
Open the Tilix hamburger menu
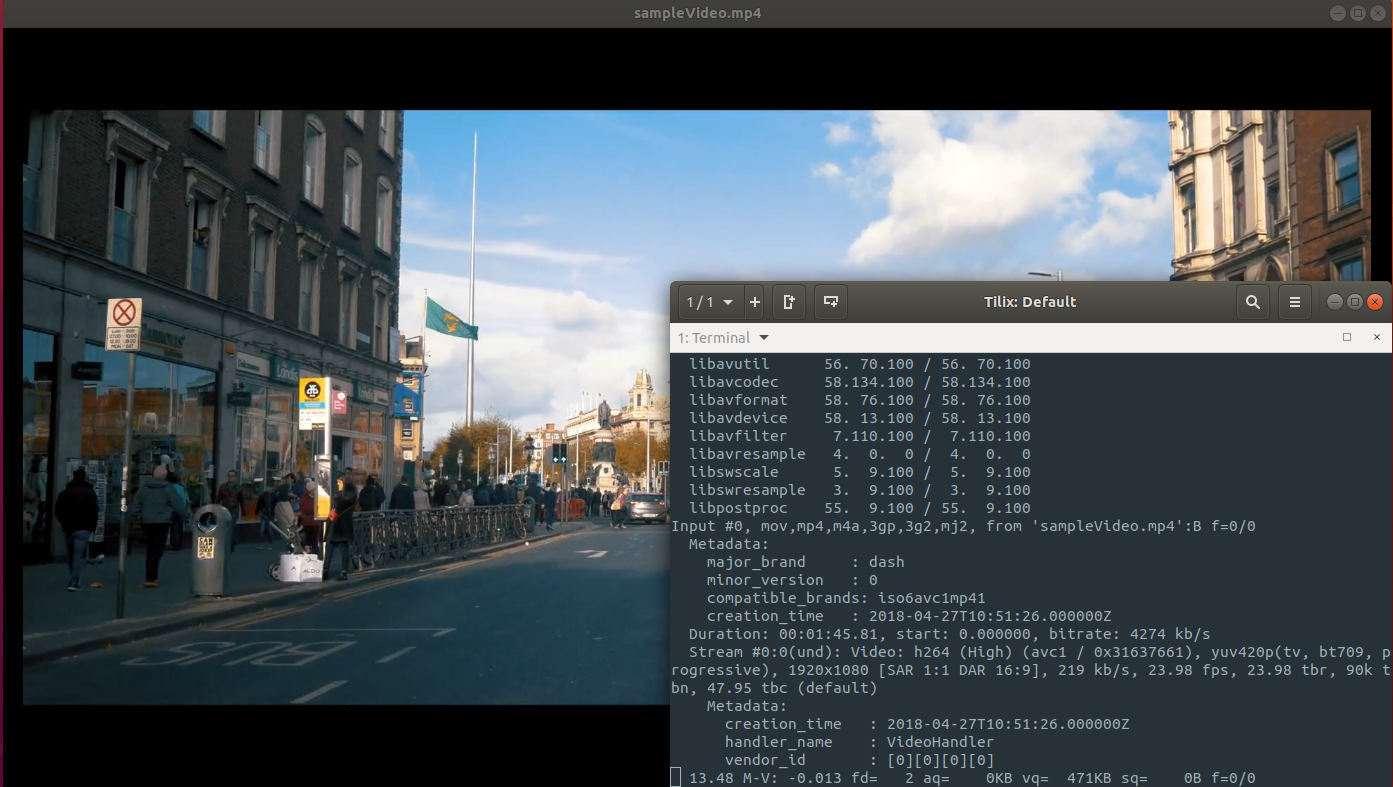(x=1295, y=302)
